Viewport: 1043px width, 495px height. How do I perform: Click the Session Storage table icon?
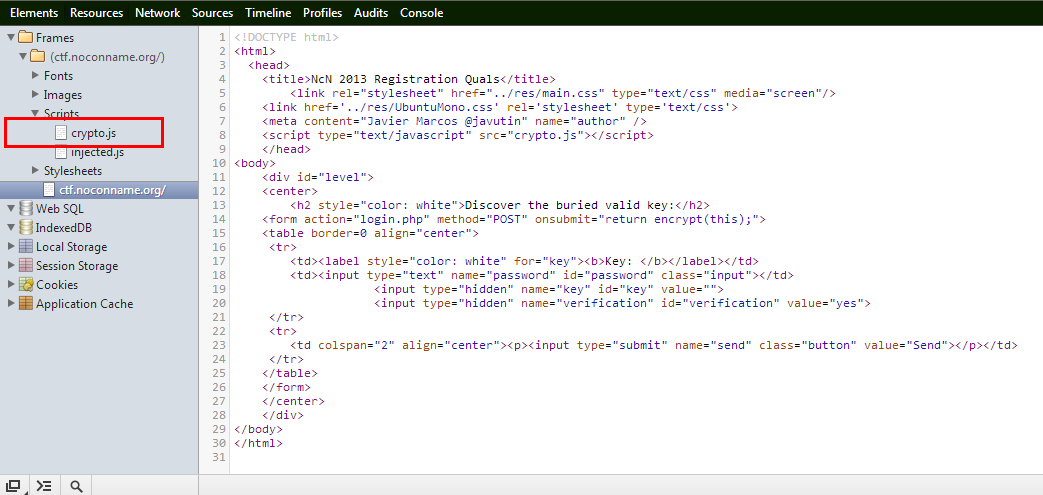[26, 265]
